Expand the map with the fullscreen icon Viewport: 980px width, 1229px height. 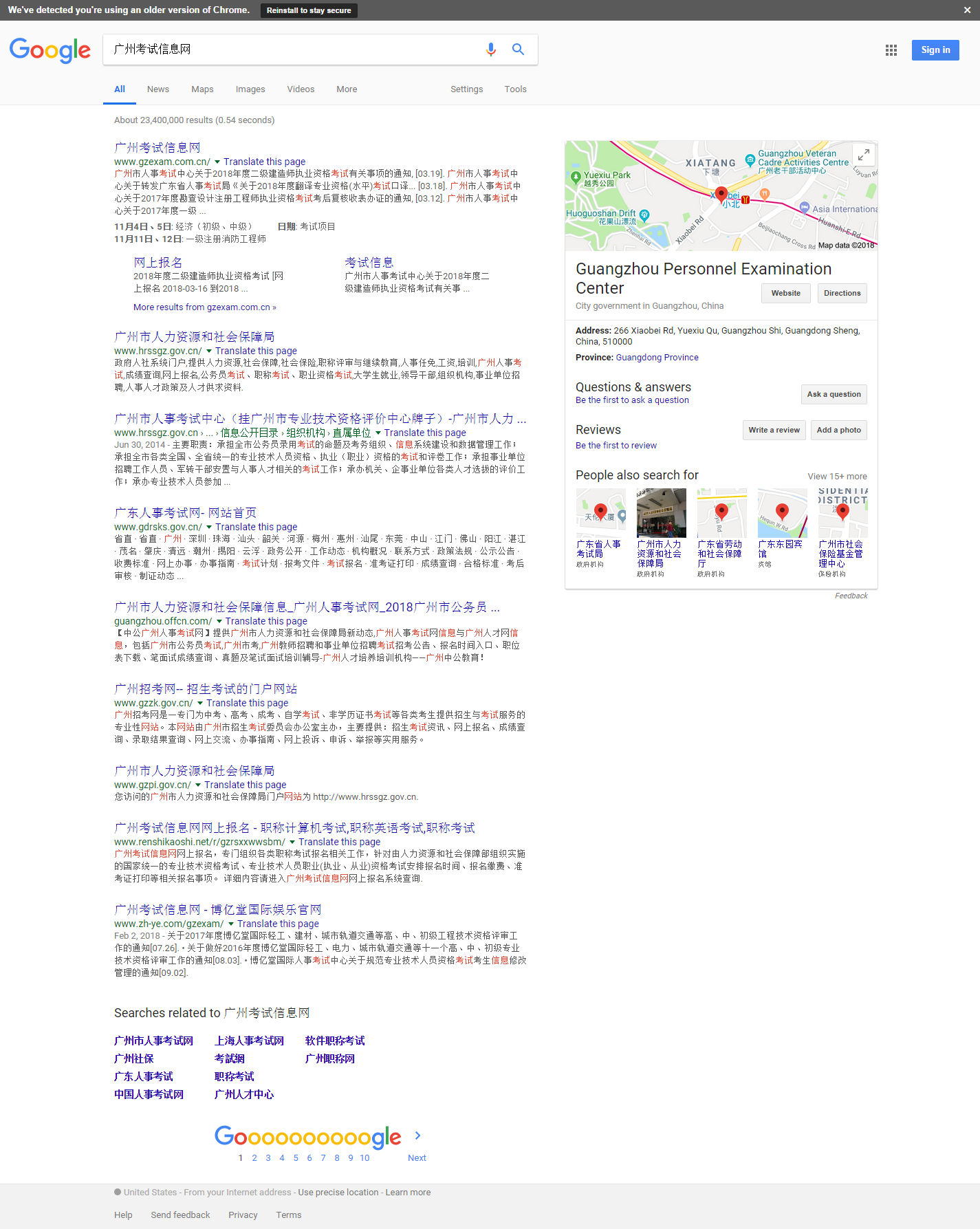click(864, 155)
